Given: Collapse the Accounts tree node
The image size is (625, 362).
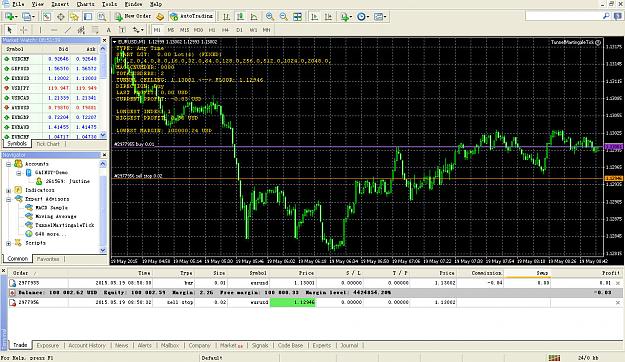Looking at the screenshot, I should click(8, 164).
